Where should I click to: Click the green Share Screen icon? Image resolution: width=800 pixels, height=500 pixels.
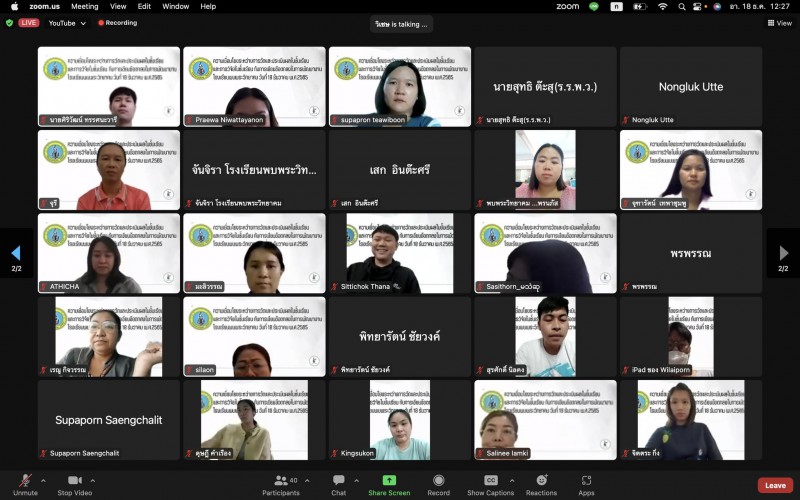[389, 481]
